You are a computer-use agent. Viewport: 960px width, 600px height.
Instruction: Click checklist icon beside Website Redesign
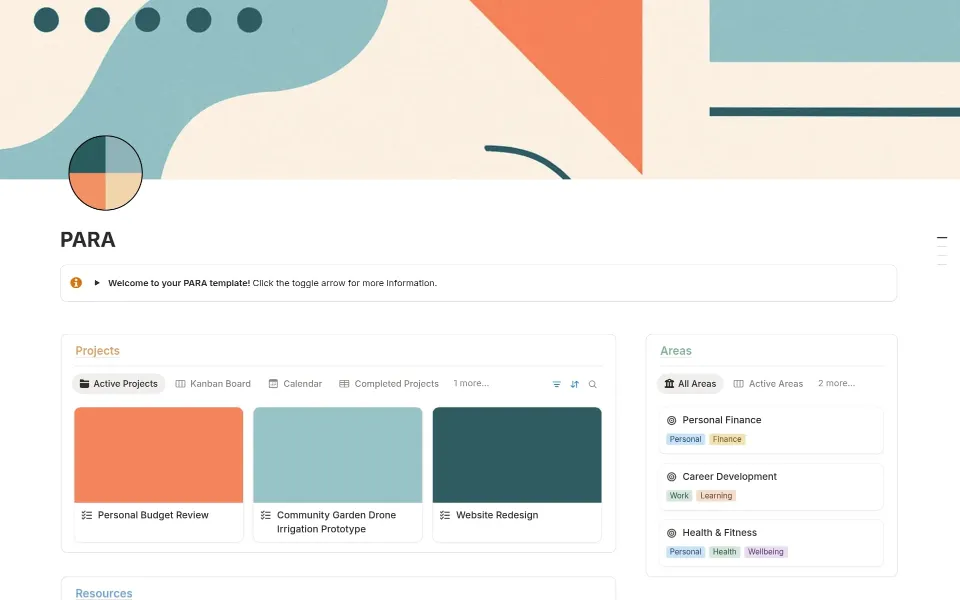pyautogui.click(x=445, y=516)
